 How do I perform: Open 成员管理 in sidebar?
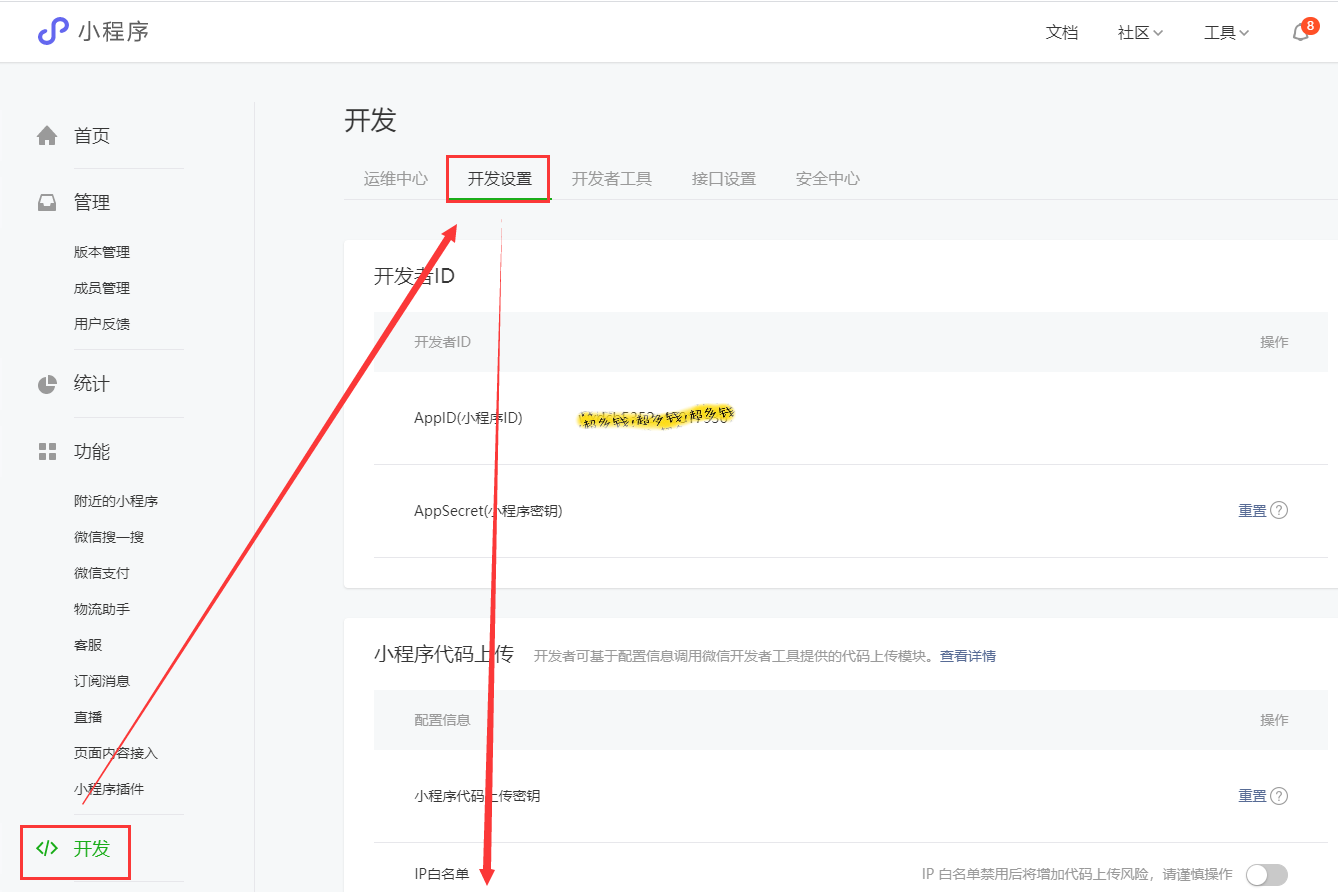click(102, 288)
